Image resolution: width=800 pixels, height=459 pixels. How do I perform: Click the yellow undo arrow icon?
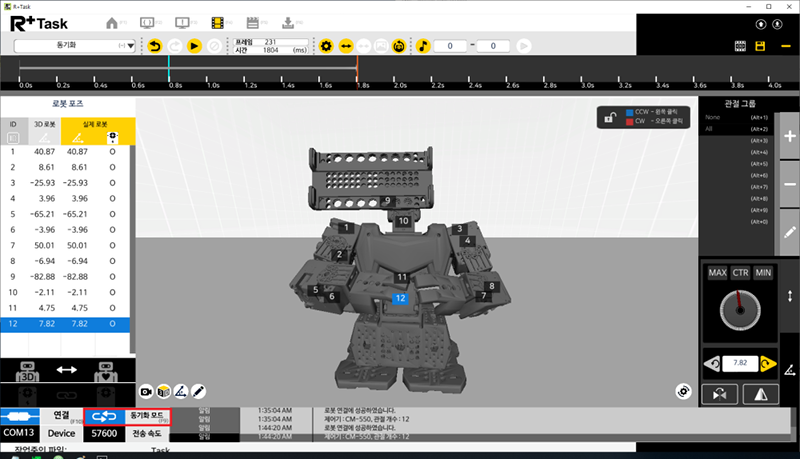(x=154, y=46)
